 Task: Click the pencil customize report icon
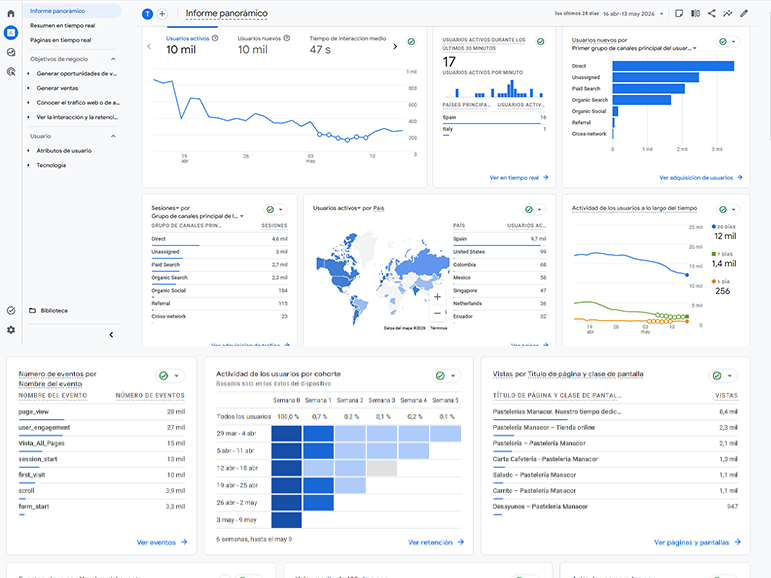(744, 13)
